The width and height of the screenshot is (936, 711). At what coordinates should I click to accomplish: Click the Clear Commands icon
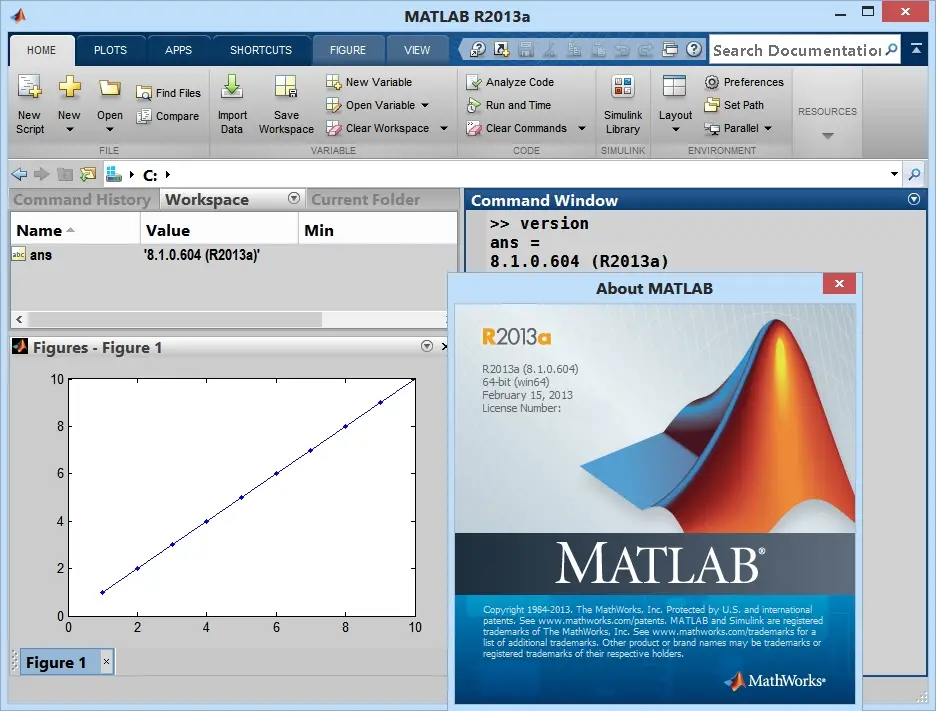click(473, 128)
